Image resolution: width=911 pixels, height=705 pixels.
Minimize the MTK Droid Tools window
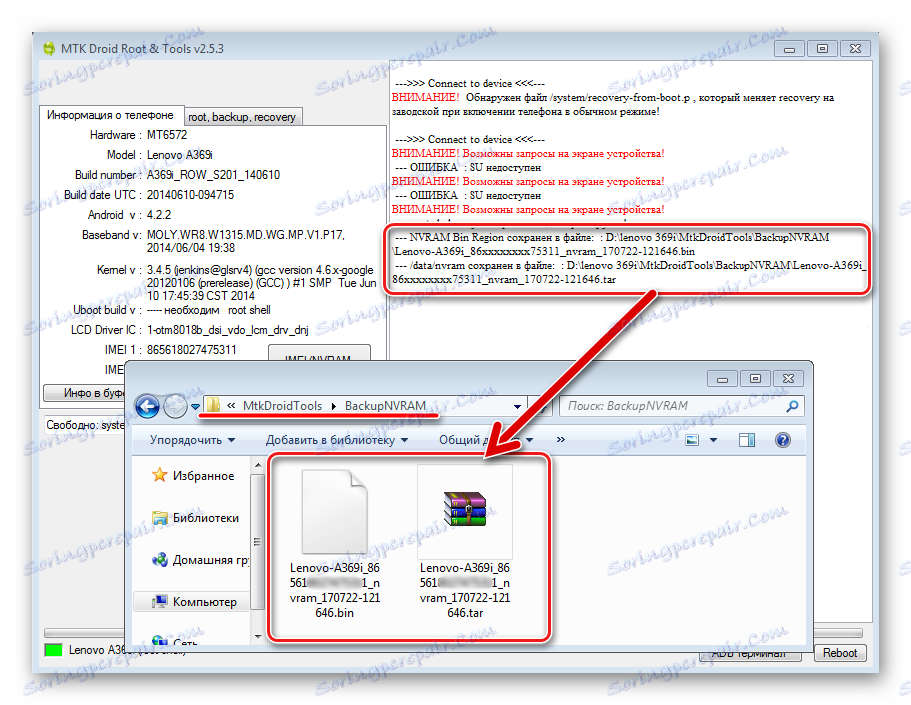[790, 49]
